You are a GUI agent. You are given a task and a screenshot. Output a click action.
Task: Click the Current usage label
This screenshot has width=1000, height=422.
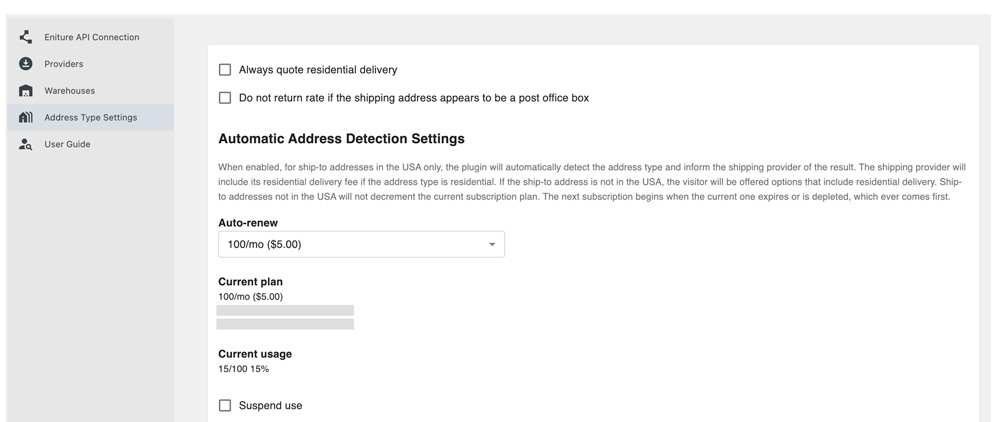click(254, 354)
